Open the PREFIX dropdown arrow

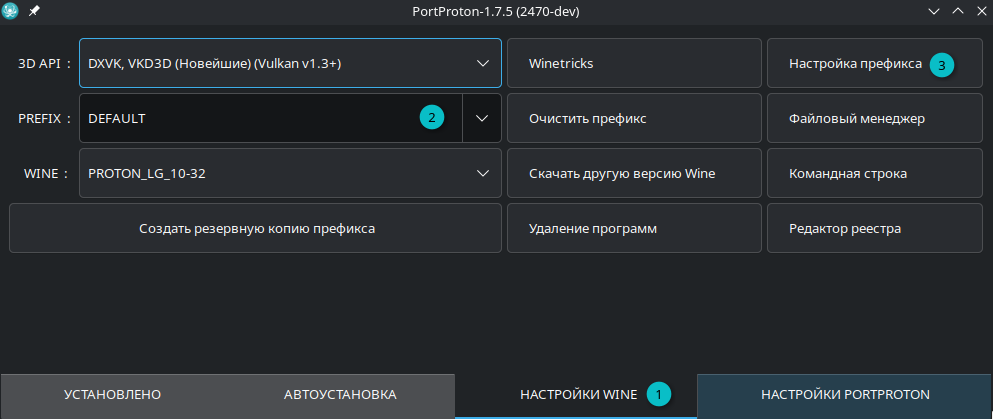pos(482,118)
